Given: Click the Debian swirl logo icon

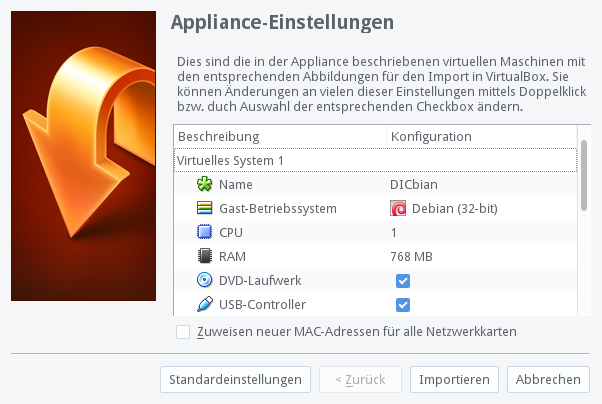Looking at the screenshot, I should point(398,209).
